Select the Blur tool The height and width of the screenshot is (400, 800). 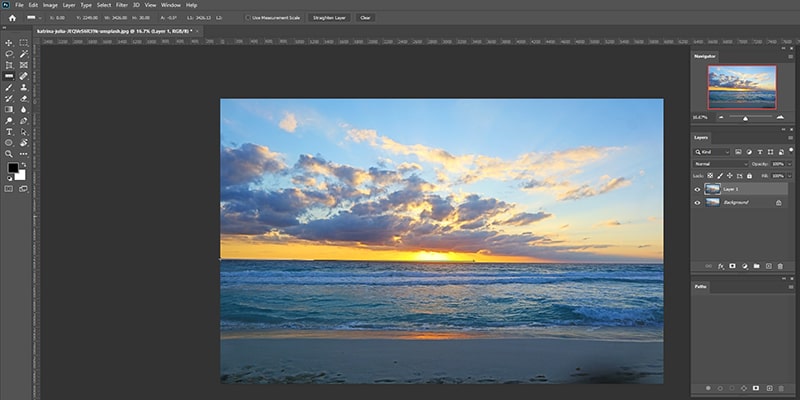click(23, 109)
